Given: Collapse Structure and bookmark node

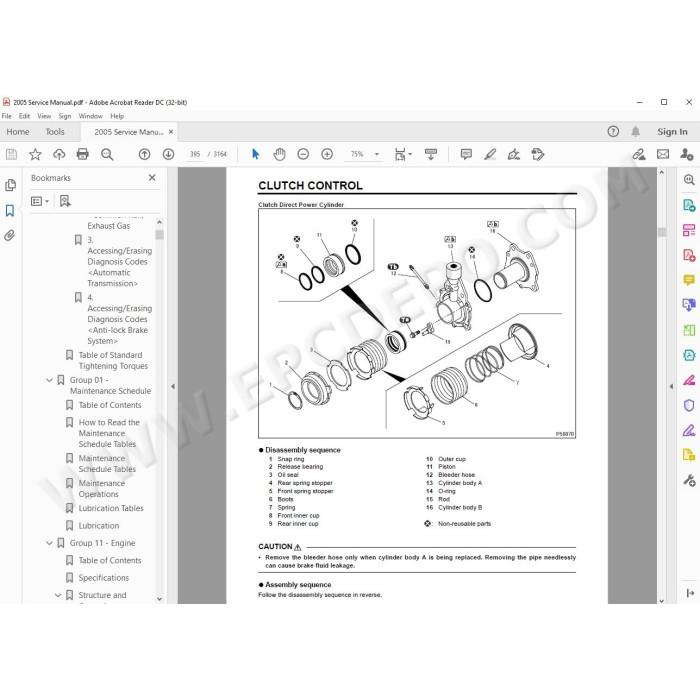Looking at the screenshot, I should pos(58,595).
